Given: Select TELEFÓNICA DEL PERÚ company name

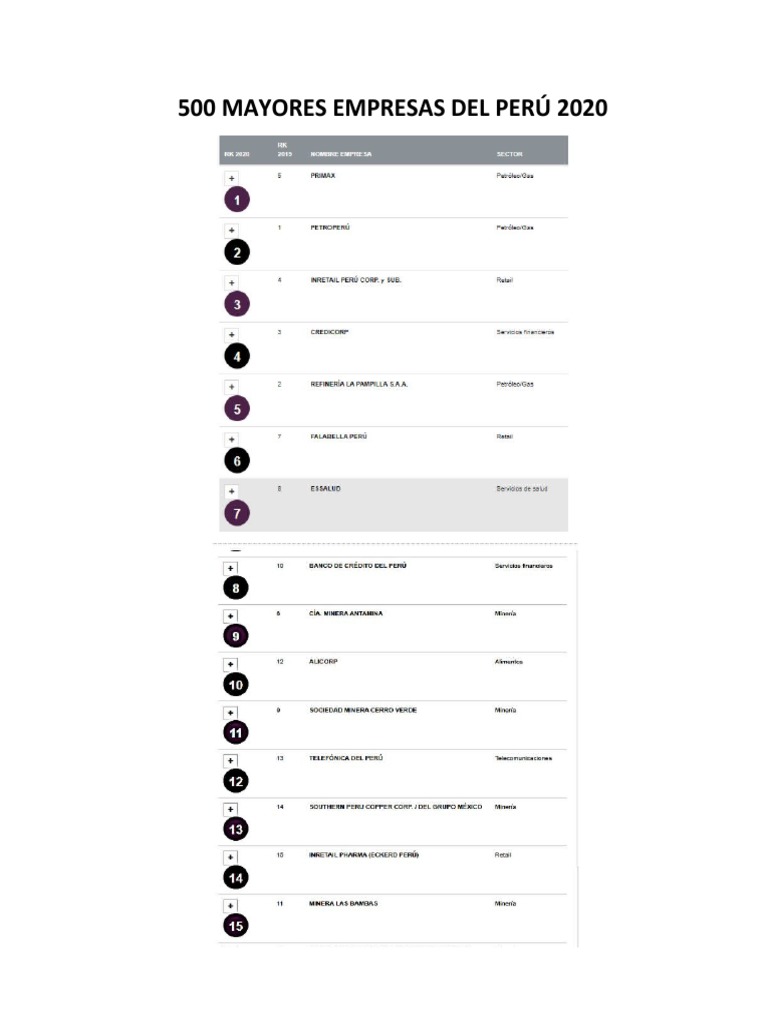Looking at the screenshot, I should coord(346,758).
